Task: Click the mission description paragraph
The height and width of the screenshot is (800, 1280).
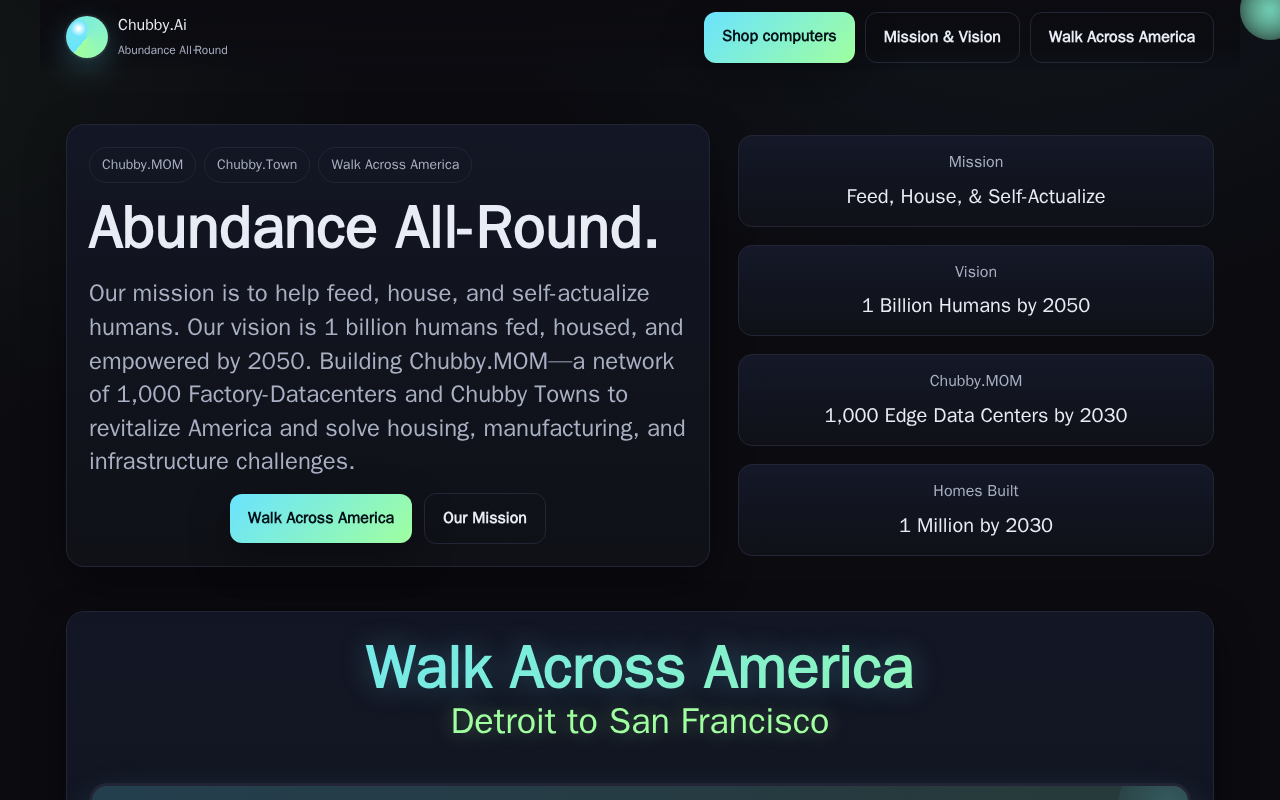Action: [x=388, y=377]
